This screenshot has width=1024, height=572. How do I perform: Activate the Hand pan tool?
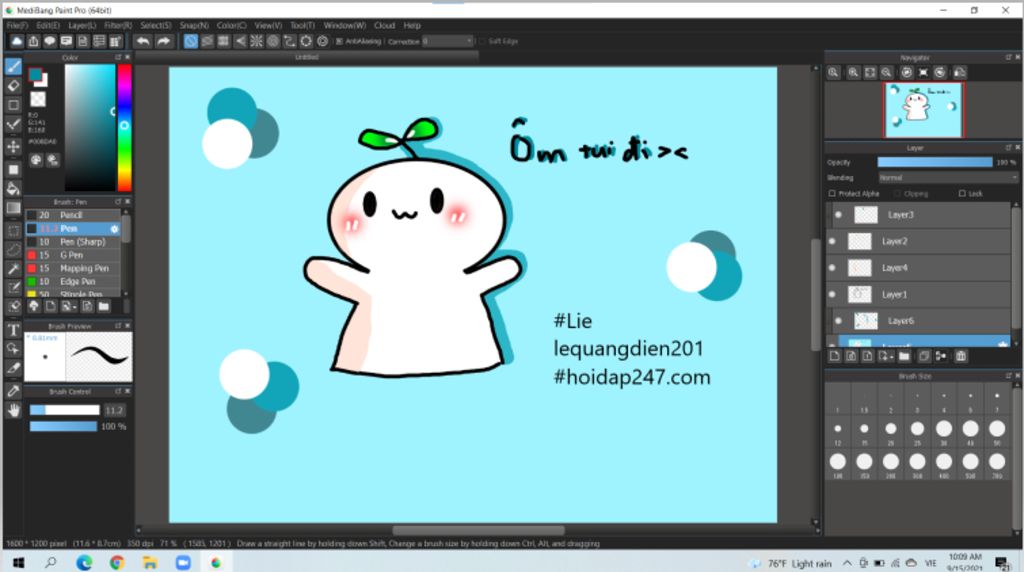(x=13, y=410)
